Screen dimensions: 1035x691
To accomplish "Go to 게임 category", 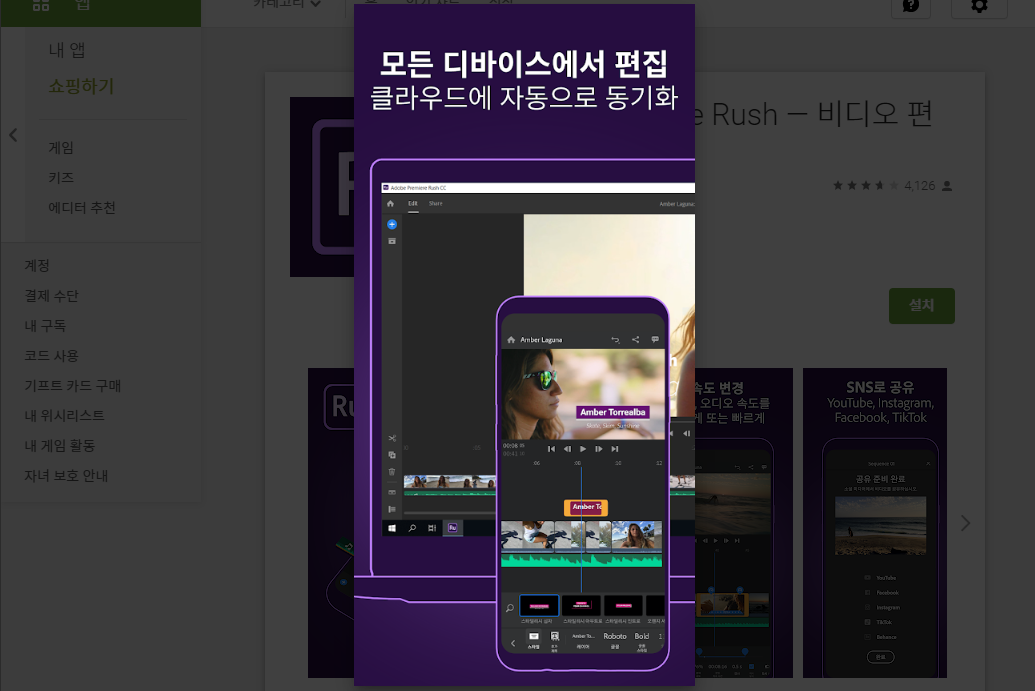I will click(61, 148).
